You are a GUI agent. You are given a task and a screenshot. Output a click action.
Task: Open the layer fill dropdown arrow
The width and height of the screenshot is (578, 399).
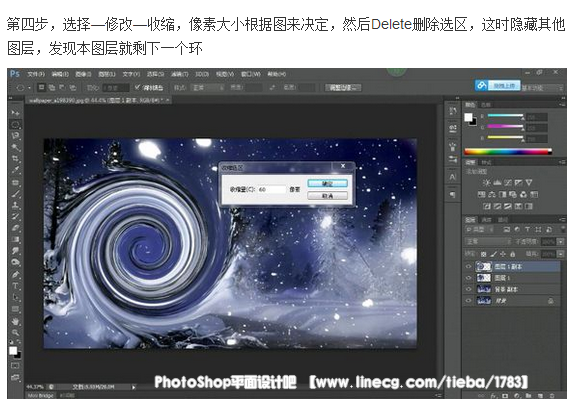tap(561, 254)
